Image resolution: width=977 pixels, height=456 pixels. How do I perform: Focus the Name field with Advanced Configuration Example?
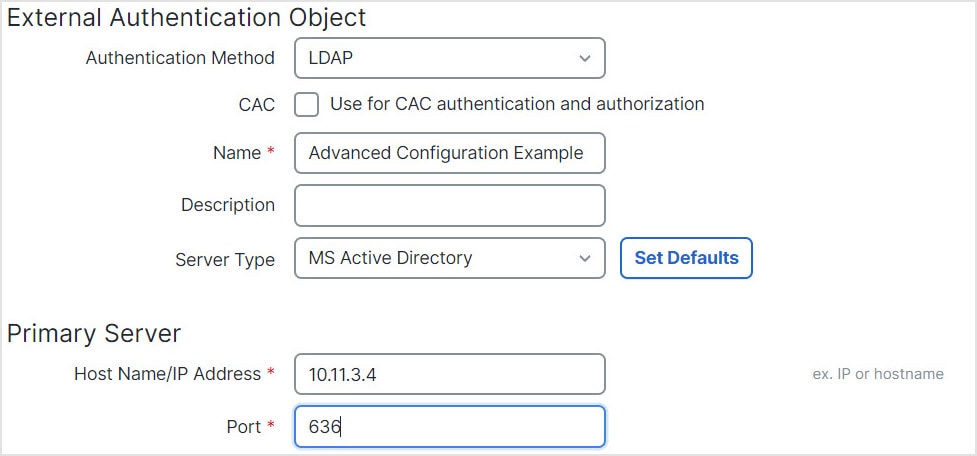[x=449, y=154]
